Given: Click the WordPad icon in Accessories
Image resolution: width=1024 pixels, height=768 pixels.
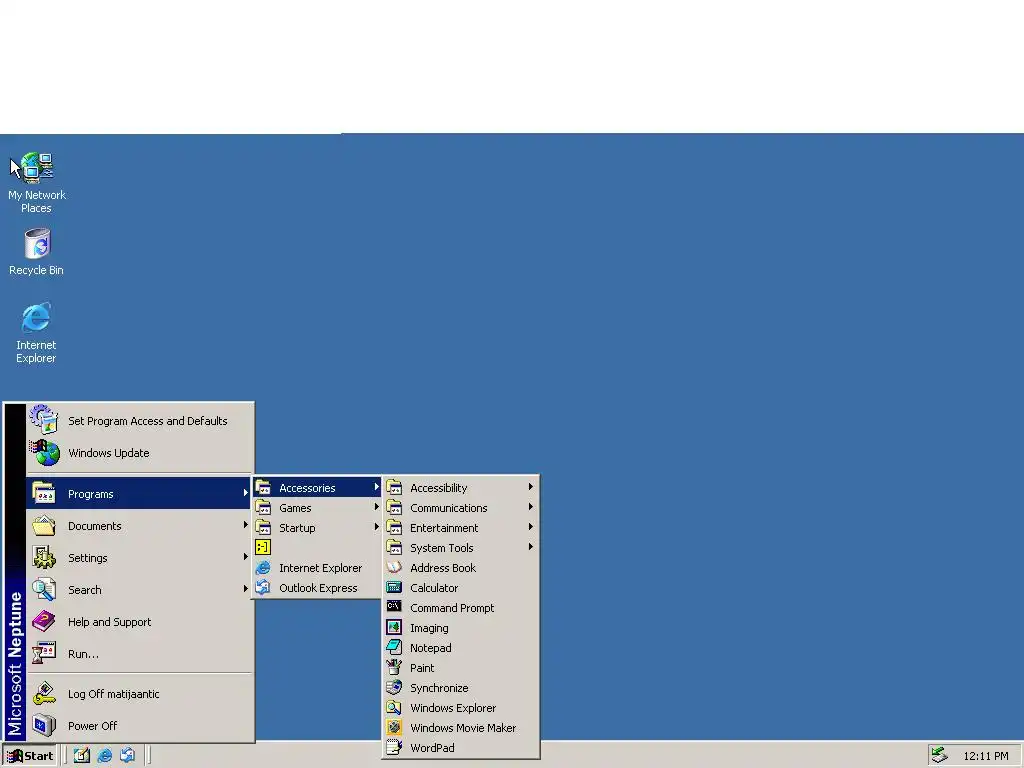Looking at the screenshot, I should click(394, 747).
